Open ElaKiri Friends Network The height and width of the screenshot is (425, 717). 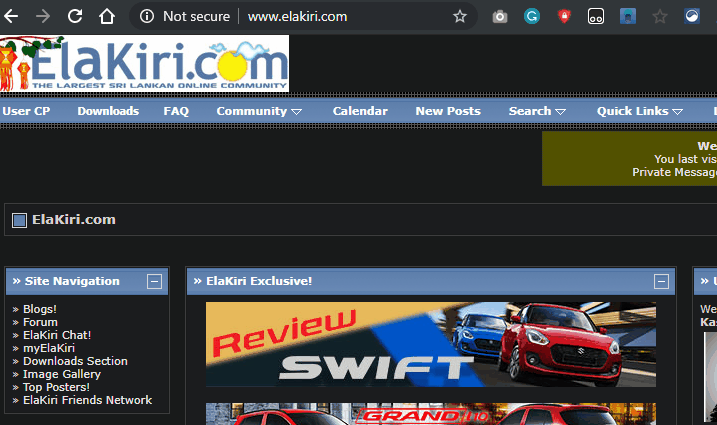[x=87, y=400]
